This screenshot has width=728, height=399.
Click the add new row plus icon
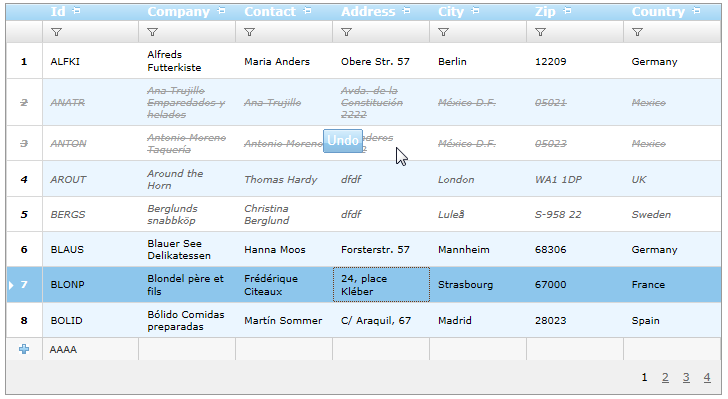24,349
